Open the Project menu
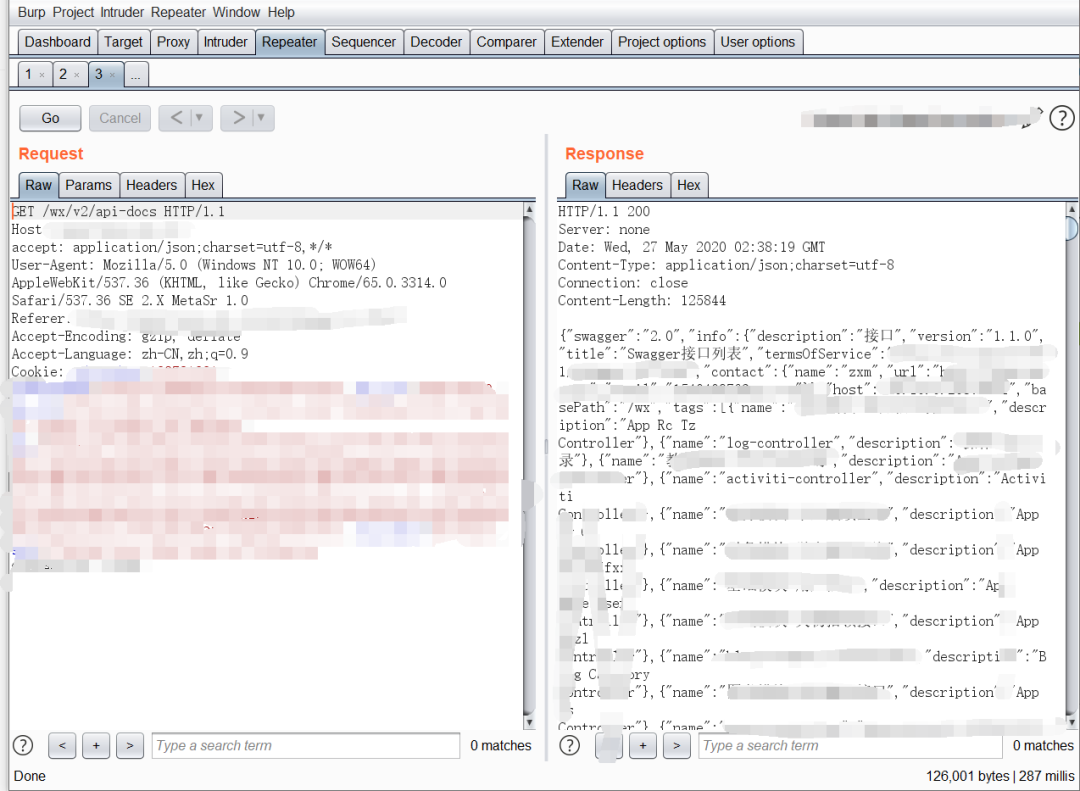 (73, 12)
